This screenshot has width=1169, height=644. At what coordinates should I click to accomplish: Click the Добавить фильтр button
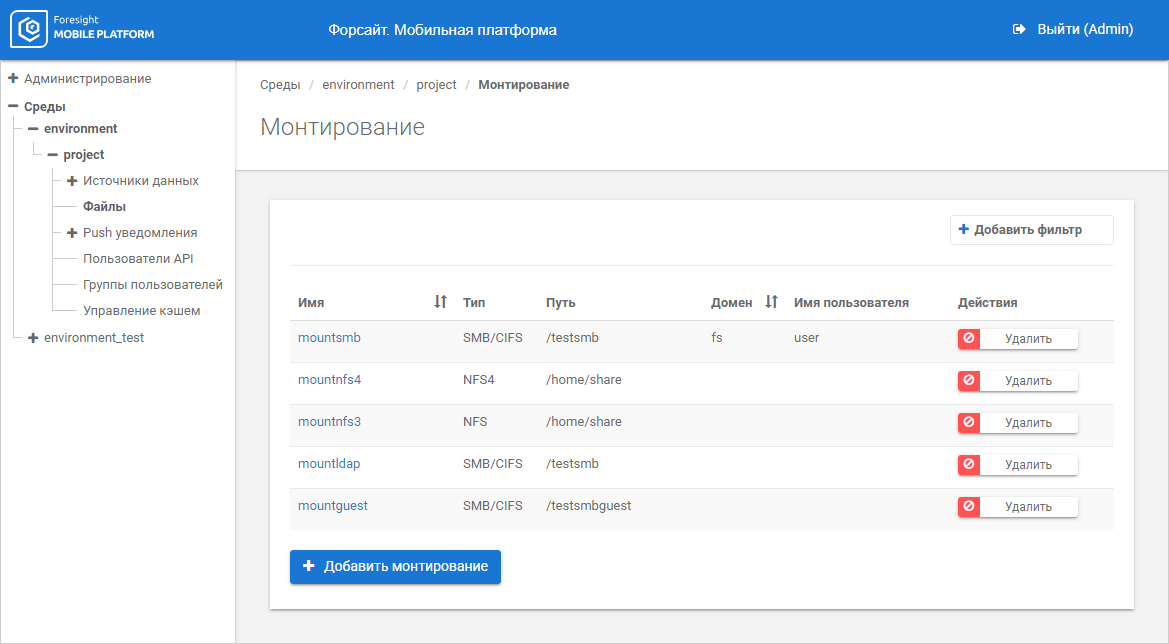click(x=1031, y=230)
